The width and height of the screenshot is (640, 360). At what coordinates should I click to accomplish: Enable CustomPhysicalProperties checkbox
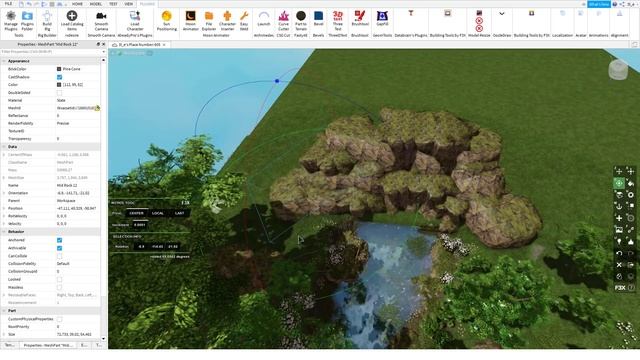click(x=60, y=319)
